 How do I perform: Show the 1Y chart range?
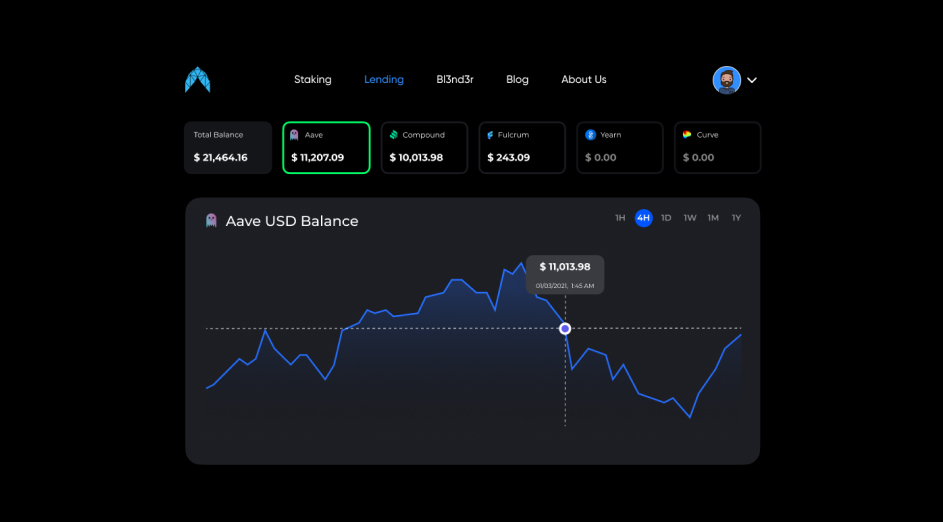(736, 218)
